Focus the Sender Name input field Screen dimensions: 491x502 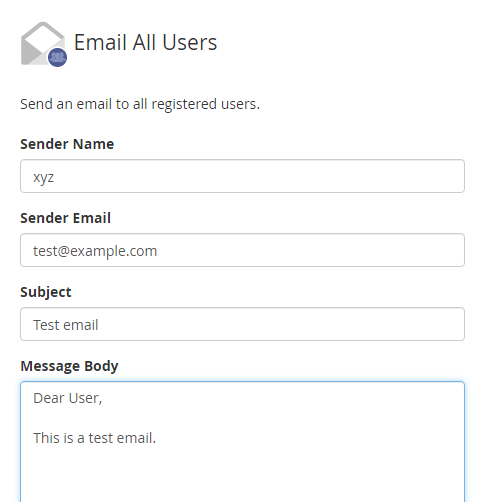click(x=242, y=176)
